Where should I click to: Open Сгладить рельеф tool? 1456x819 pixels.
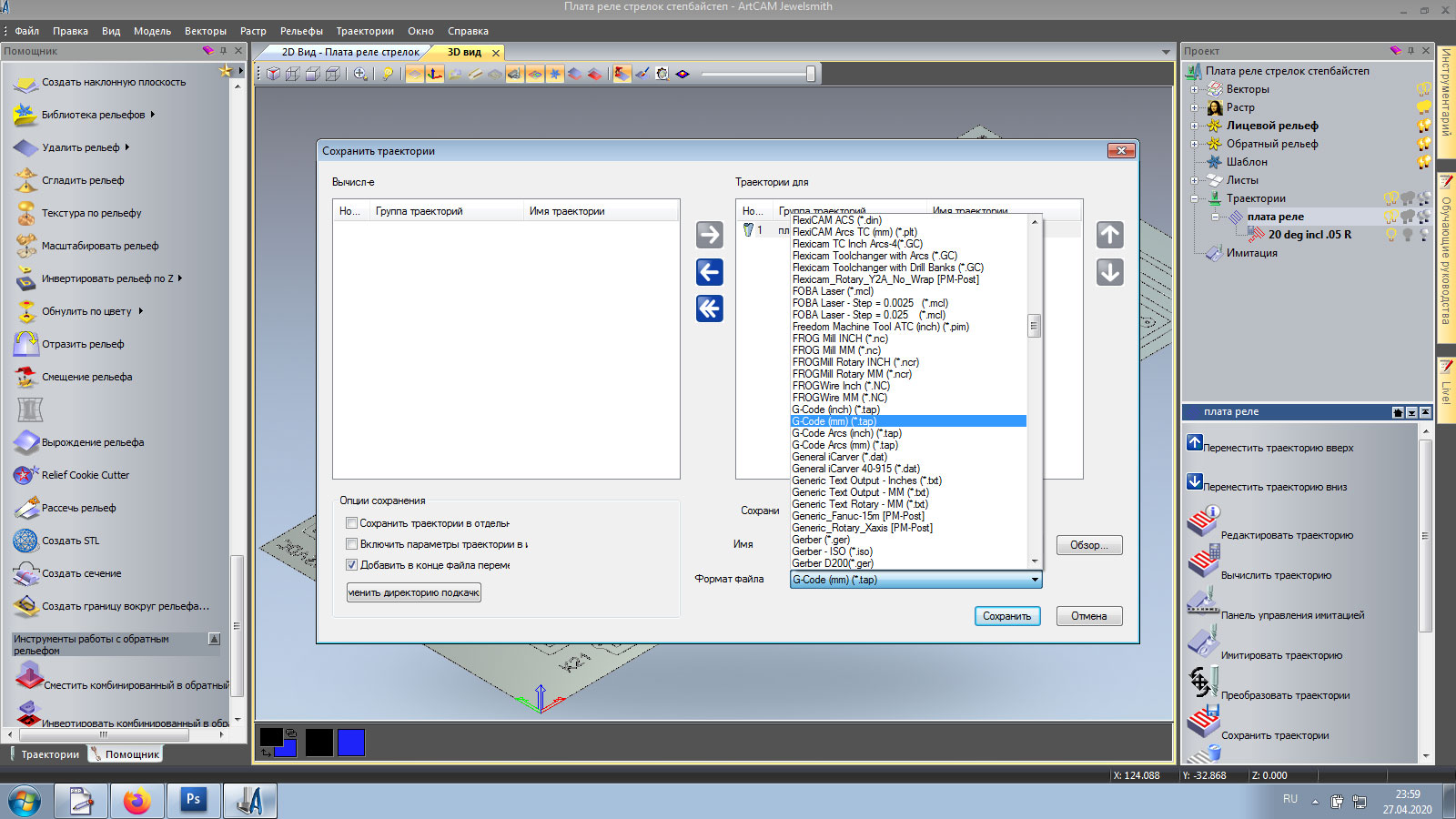(x=69, y=180)
